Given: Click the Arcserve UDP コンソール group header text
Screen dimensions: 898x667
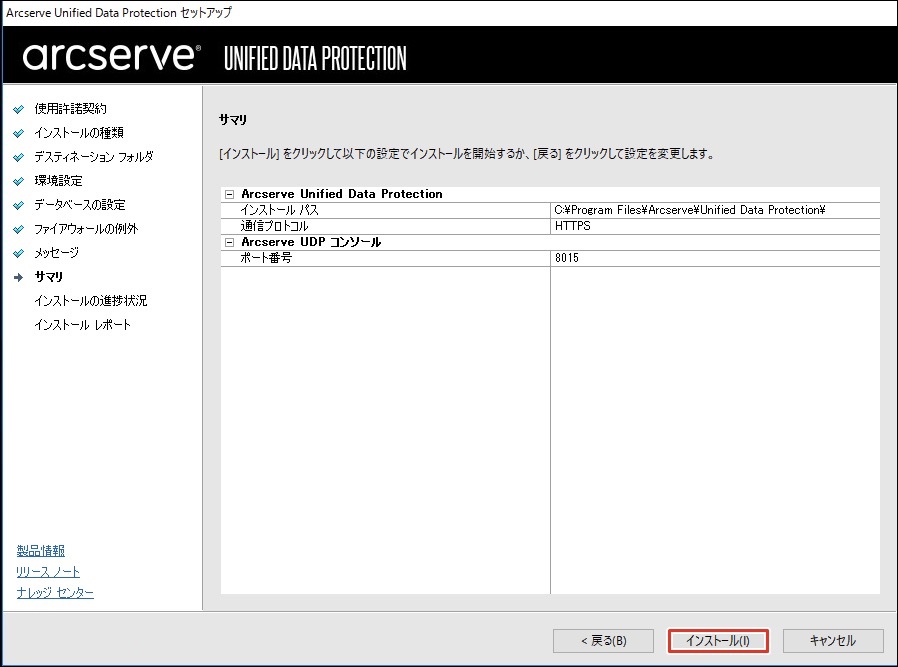Looking at the screenshot, I should 311,242.
